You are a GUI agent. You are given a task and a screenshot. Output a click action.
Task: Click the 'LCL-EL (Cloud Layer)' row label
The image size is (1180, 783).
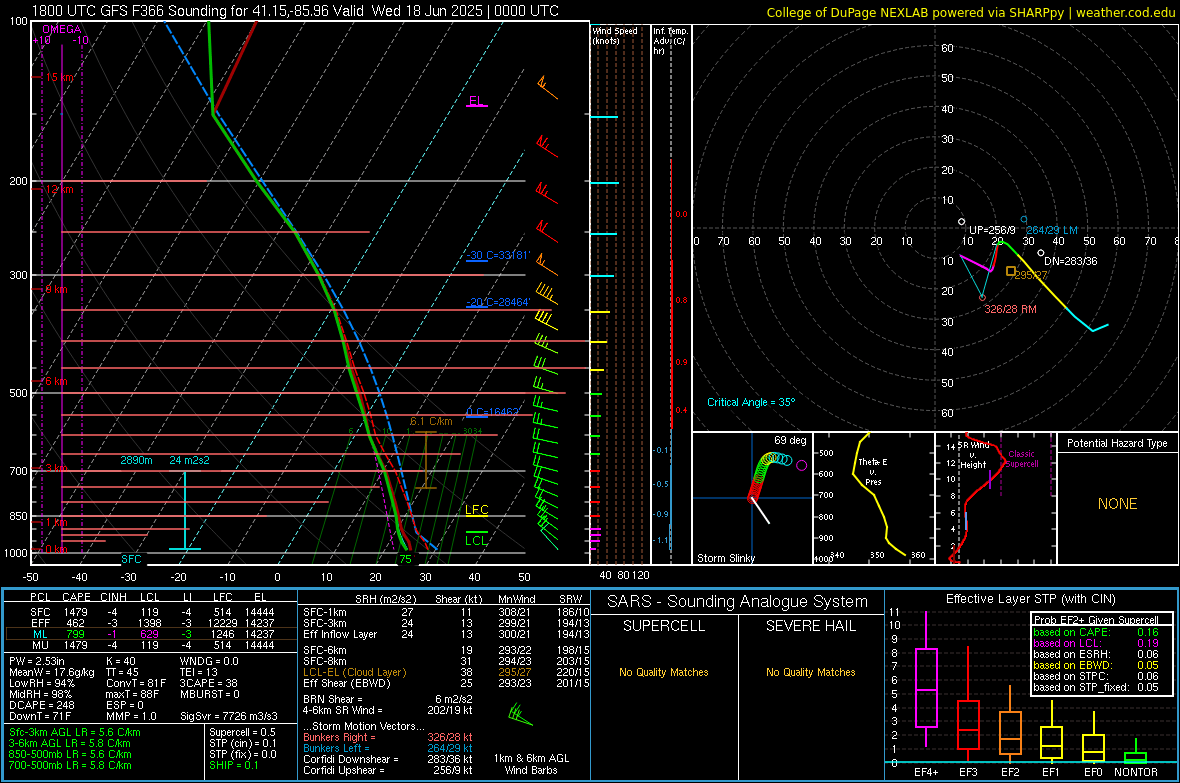(354, 672)
